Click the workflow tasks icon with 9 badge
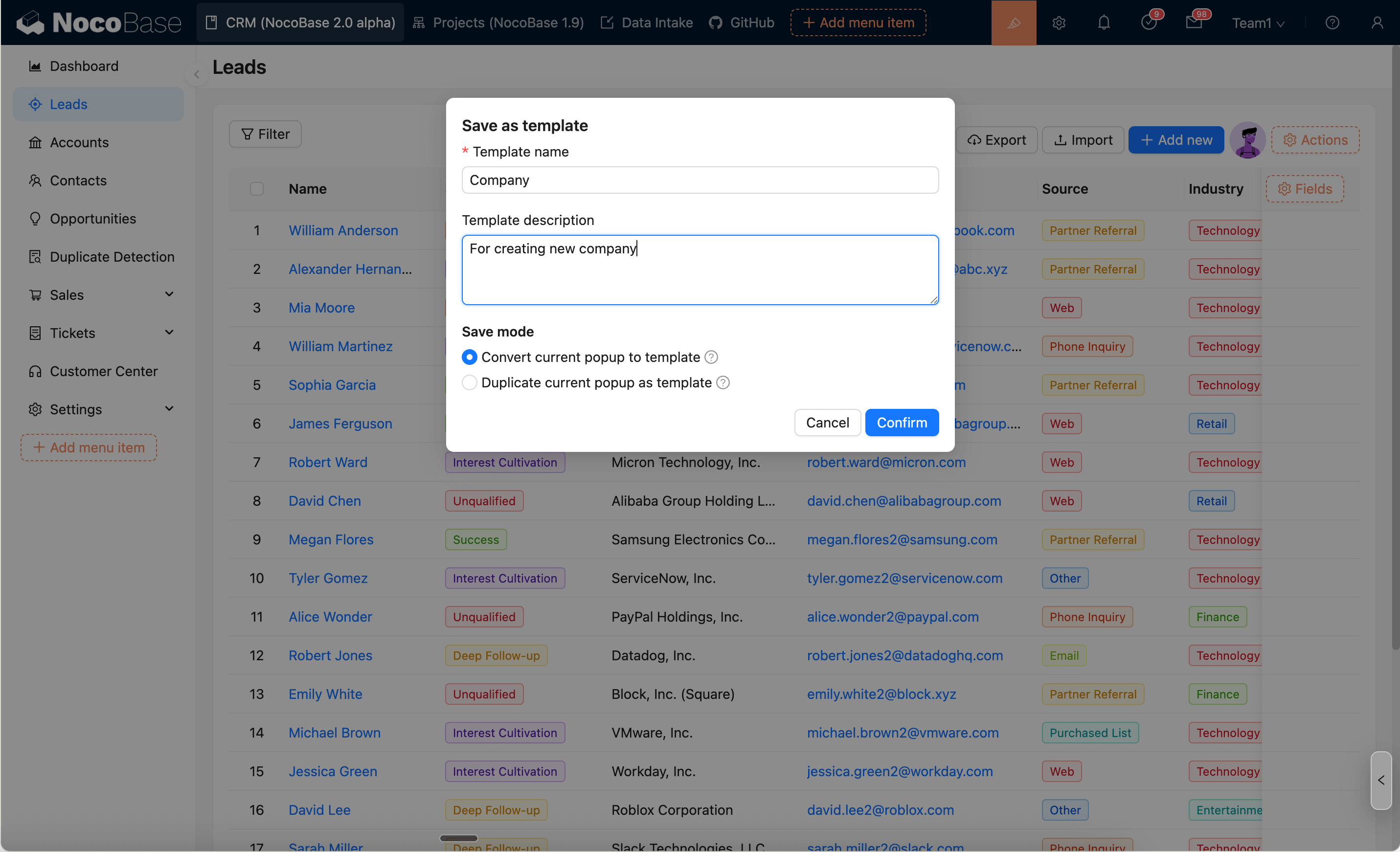This screenshot has height=852, width=1400. click(x=1148, y=22)
